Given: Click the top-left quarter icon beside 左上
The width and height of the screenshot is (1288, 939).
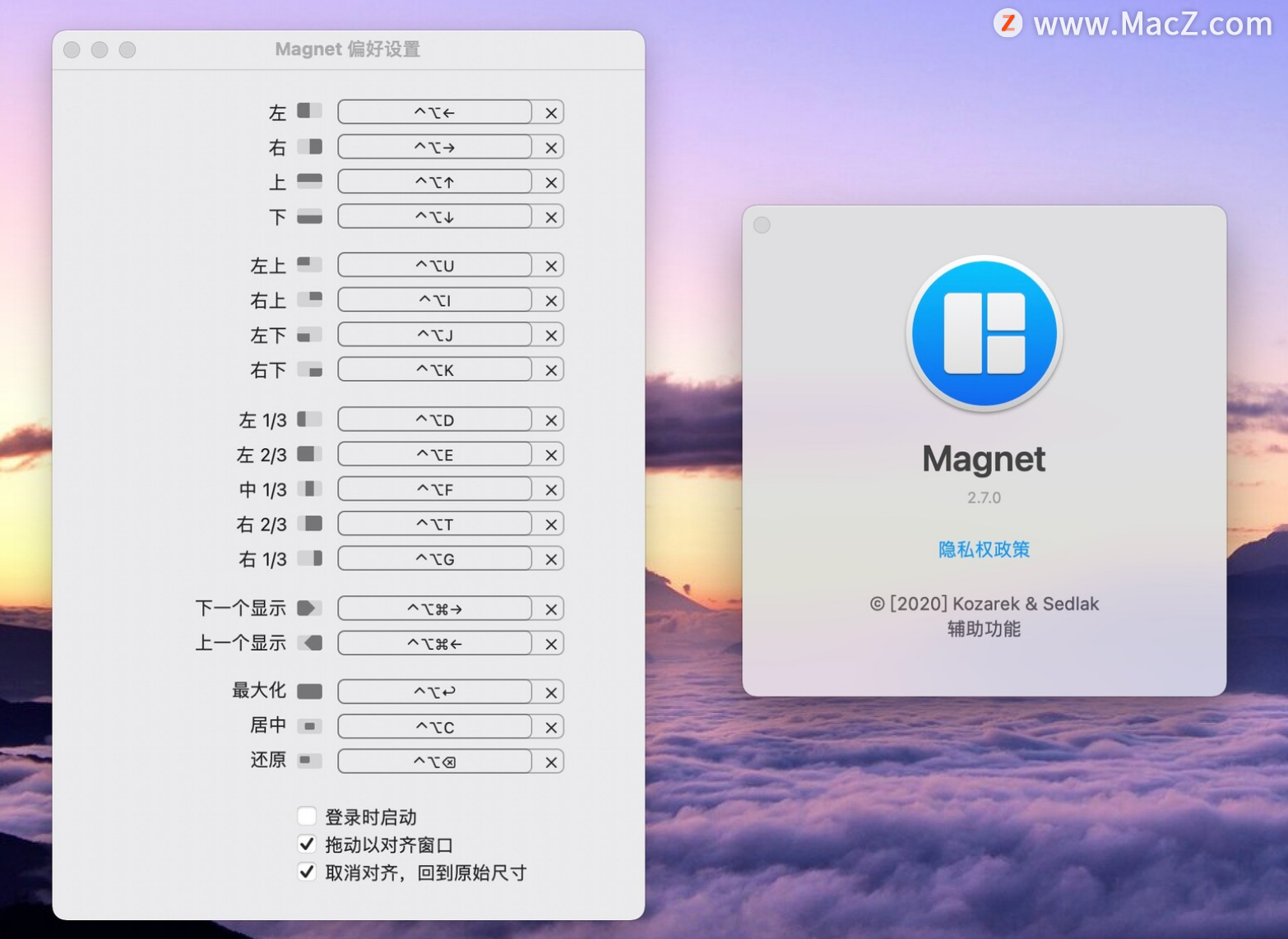Looking at the screenshot, I should click(x=309, y=265).
